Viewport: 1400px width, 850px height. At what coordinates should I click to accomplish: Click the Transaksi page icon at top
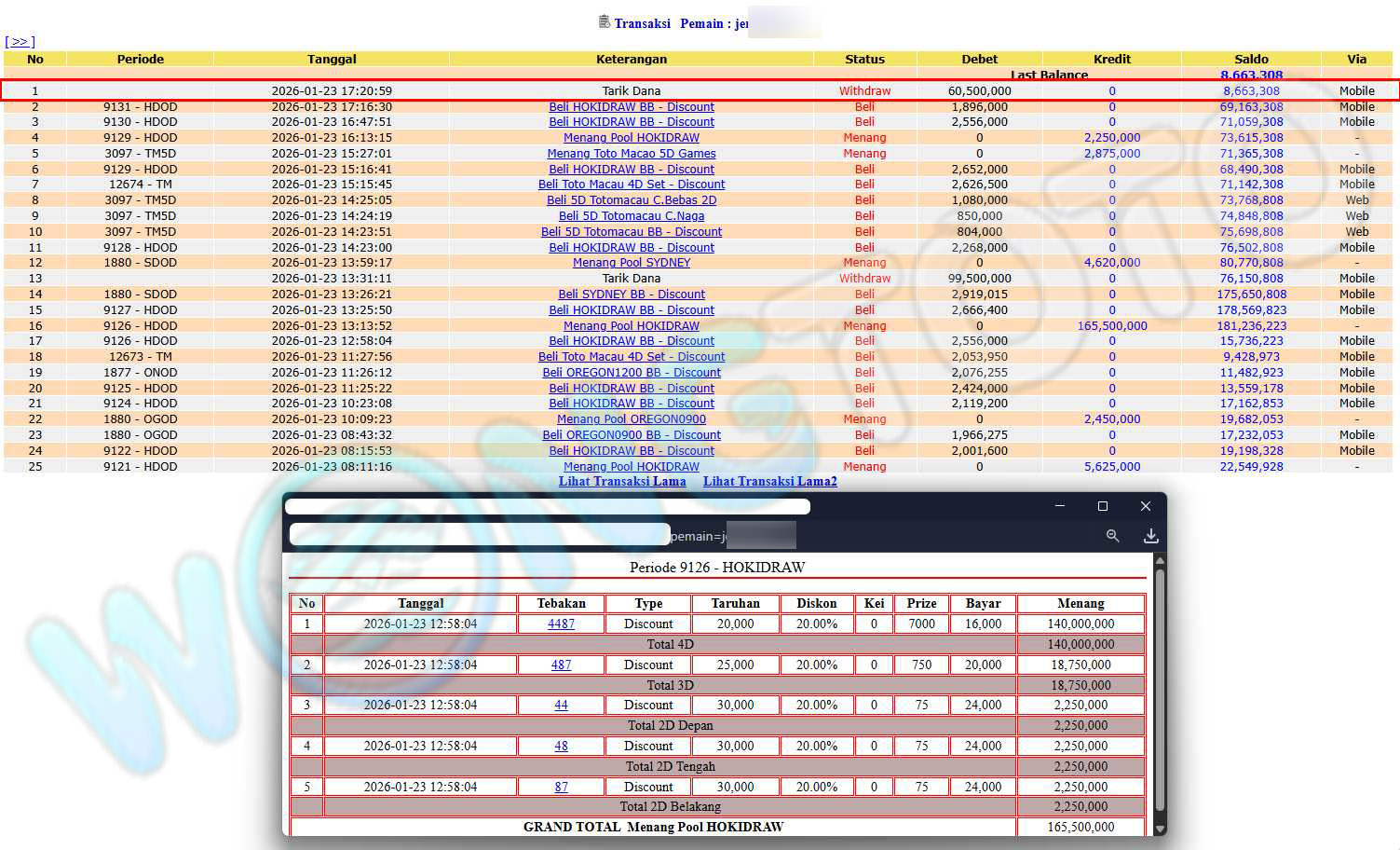[604, 22]
